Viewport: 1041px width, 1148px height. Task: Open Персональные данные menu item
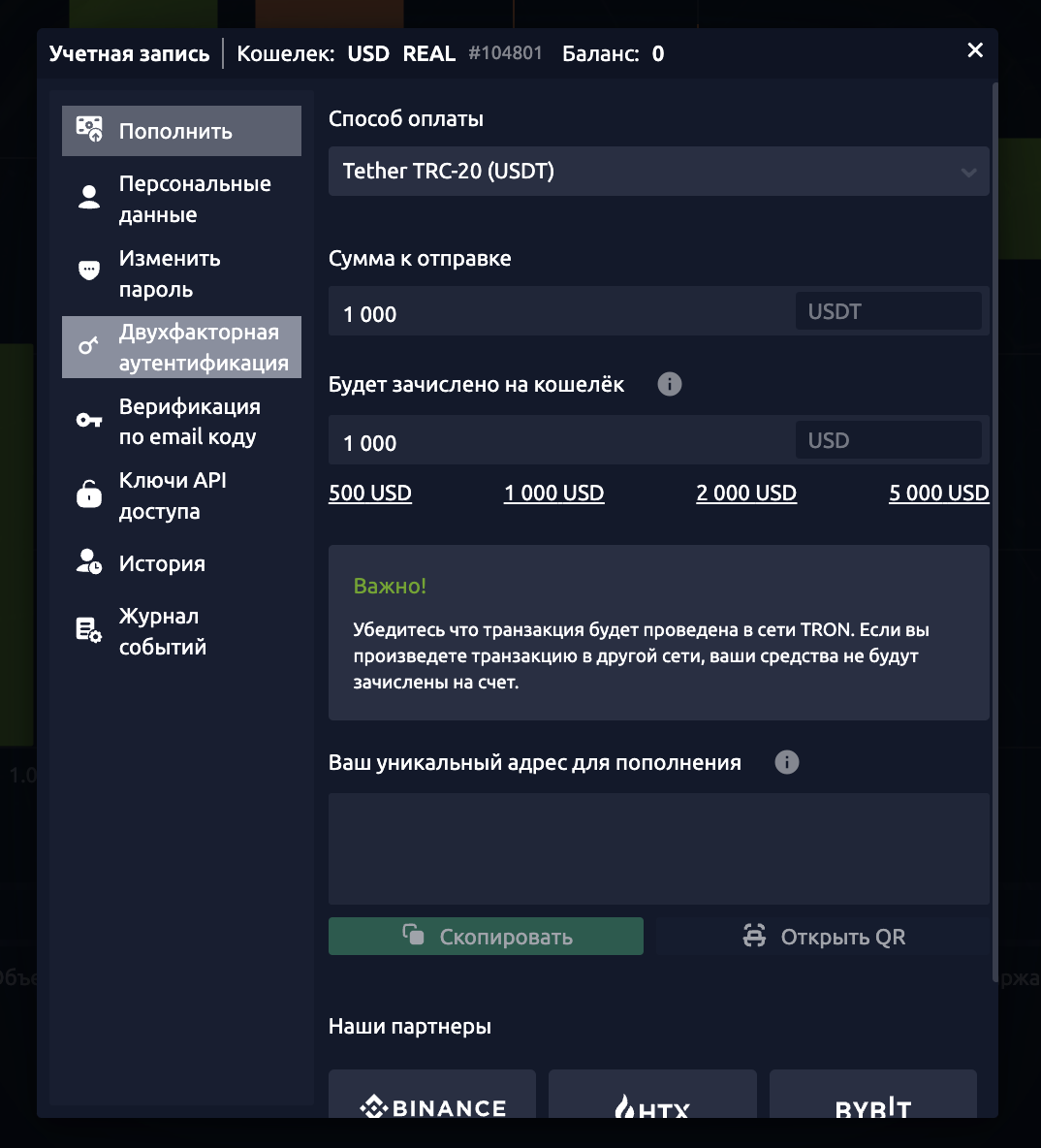[x=181, y=199]
